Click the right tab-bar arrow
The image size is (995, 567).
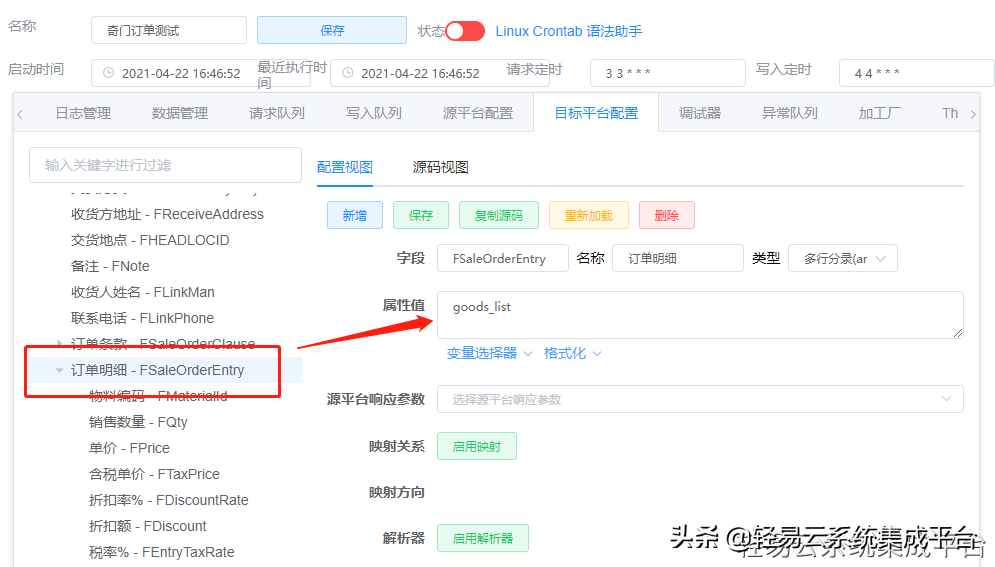(x=973, y=114)
